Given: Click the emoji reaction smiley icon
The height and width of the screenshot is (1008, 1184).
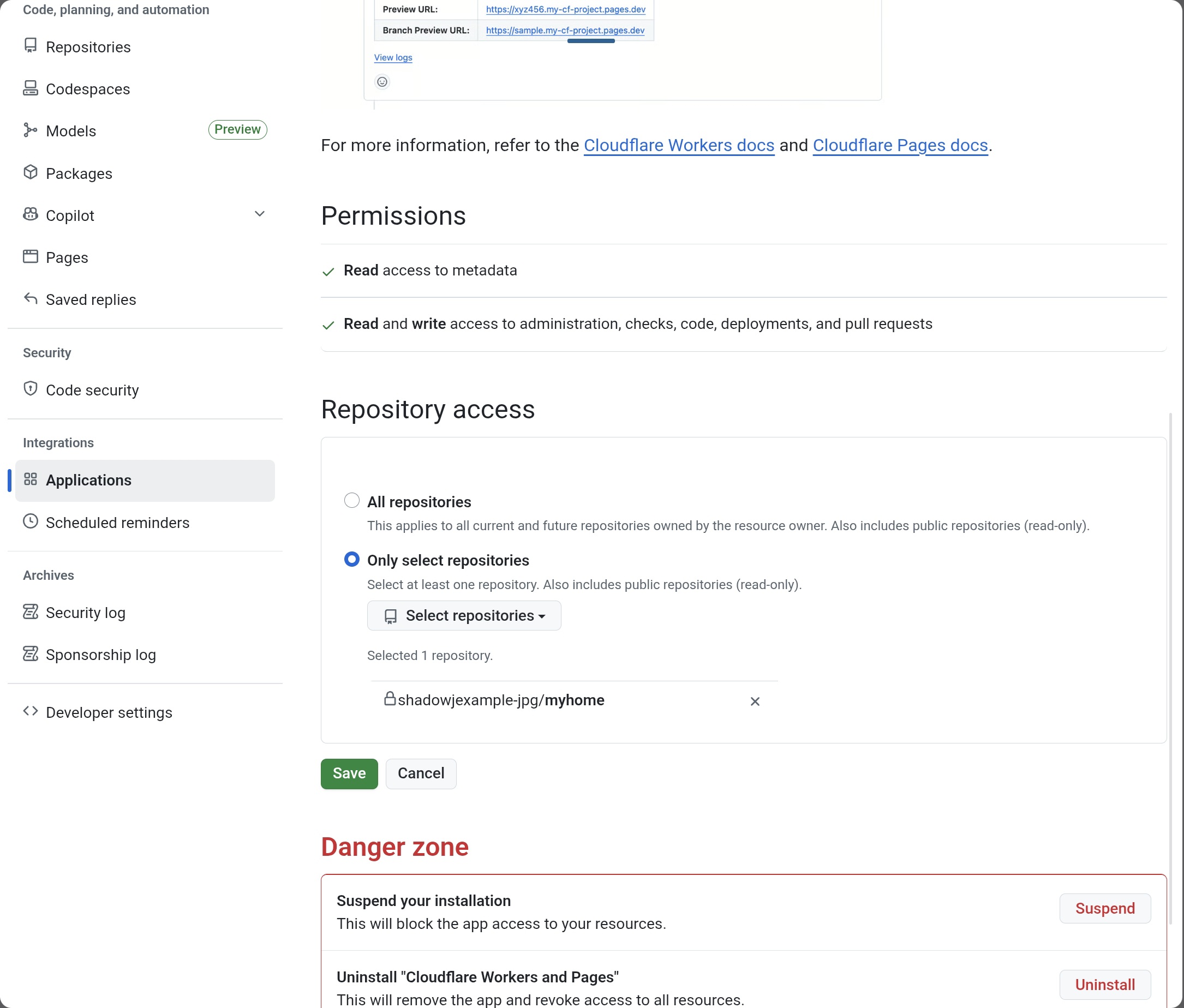Looking at the screenshot, I should [382, 82].
